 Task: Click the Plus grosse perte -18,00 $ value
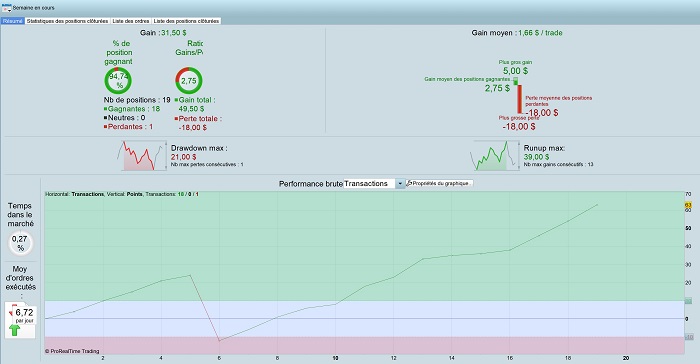click(519, 126)
